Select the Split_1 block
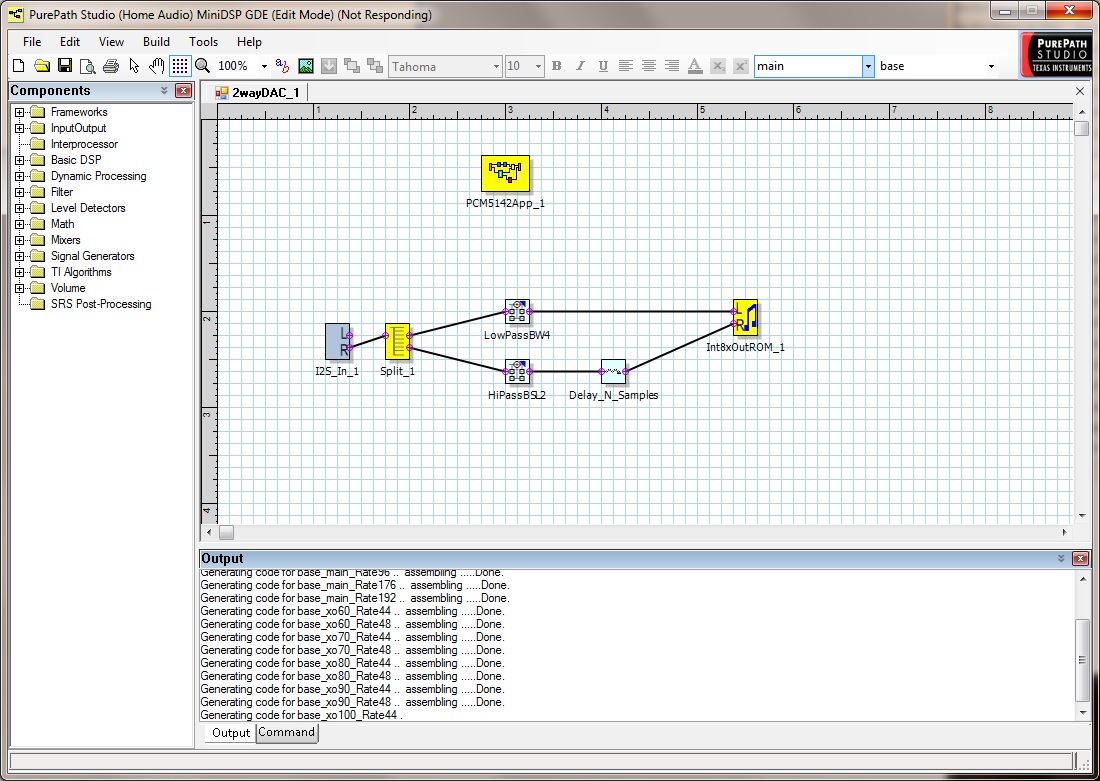Image resolution: width=1100 pixels, height=781 pixels. tap(397, 342)
